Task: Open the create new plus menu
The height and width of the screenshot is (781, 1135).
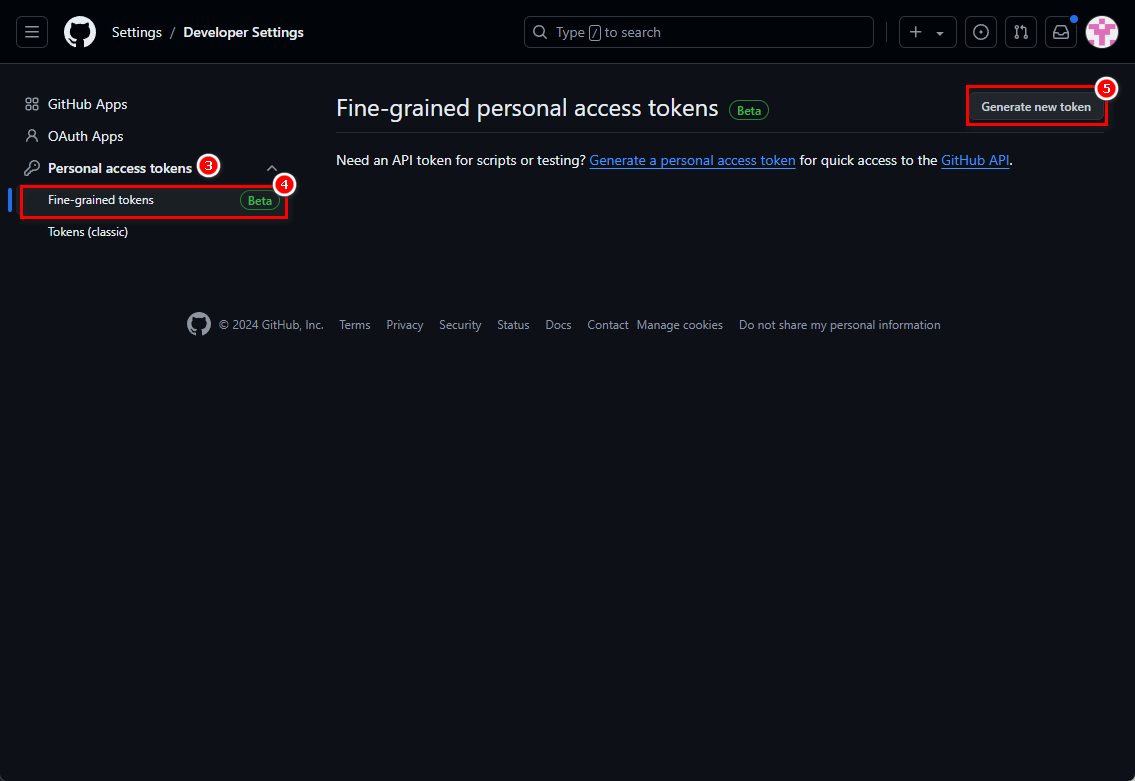Action: click(x=927, y=32)
